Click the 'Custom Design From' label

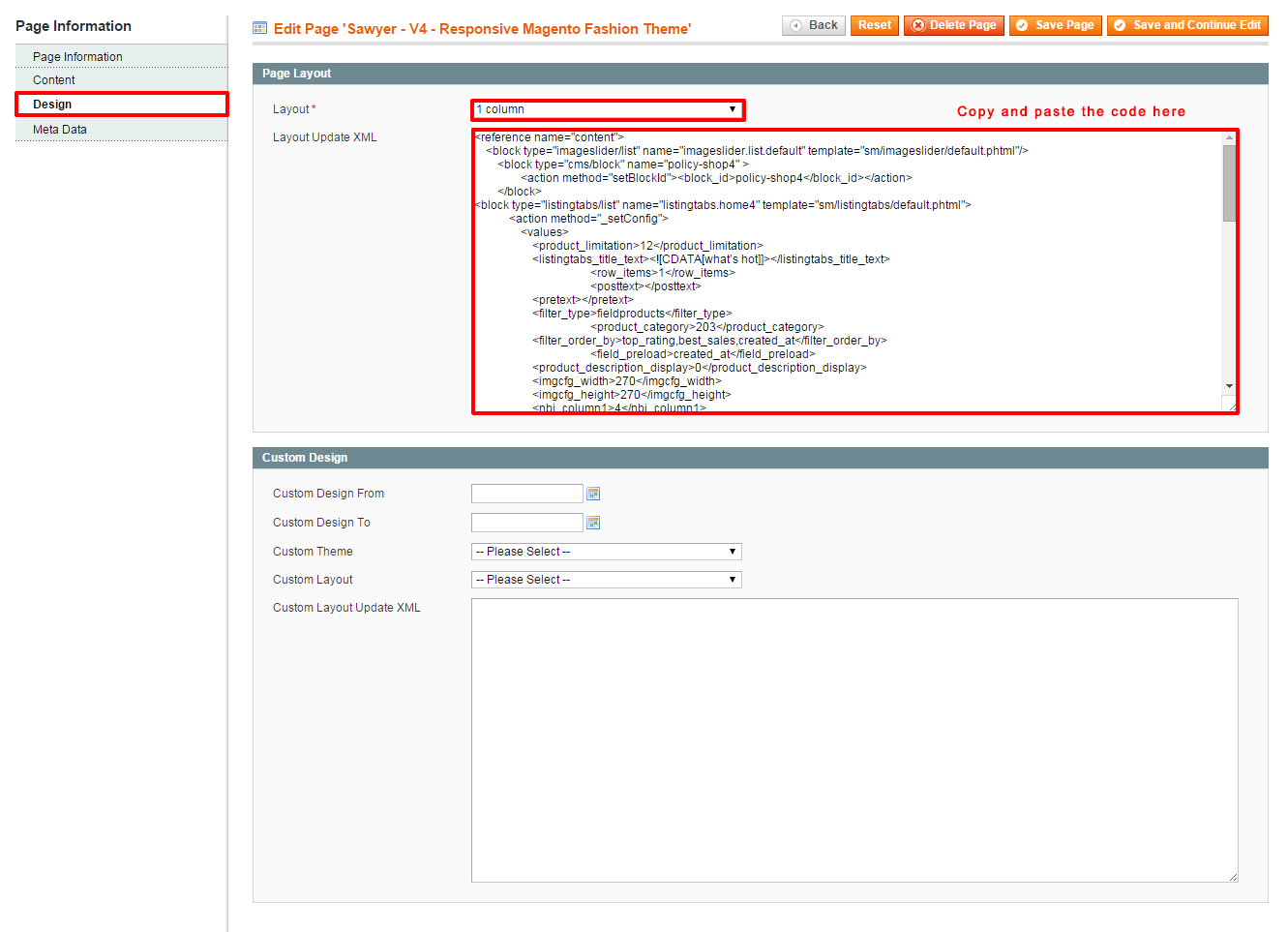[x=328, y=494]
